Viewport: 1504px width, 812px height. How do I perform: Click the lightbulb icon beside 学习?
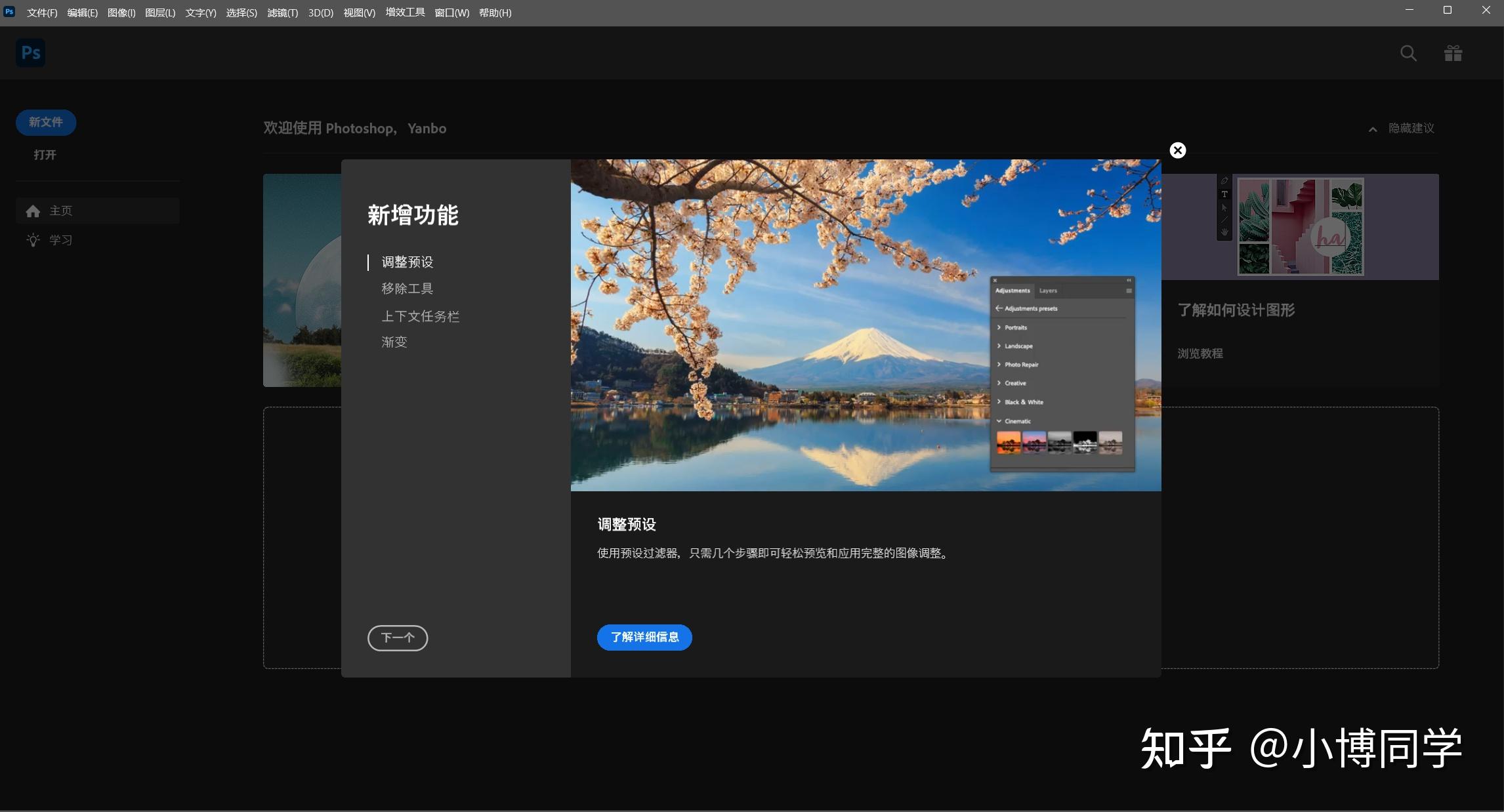(x=33, y=240)
